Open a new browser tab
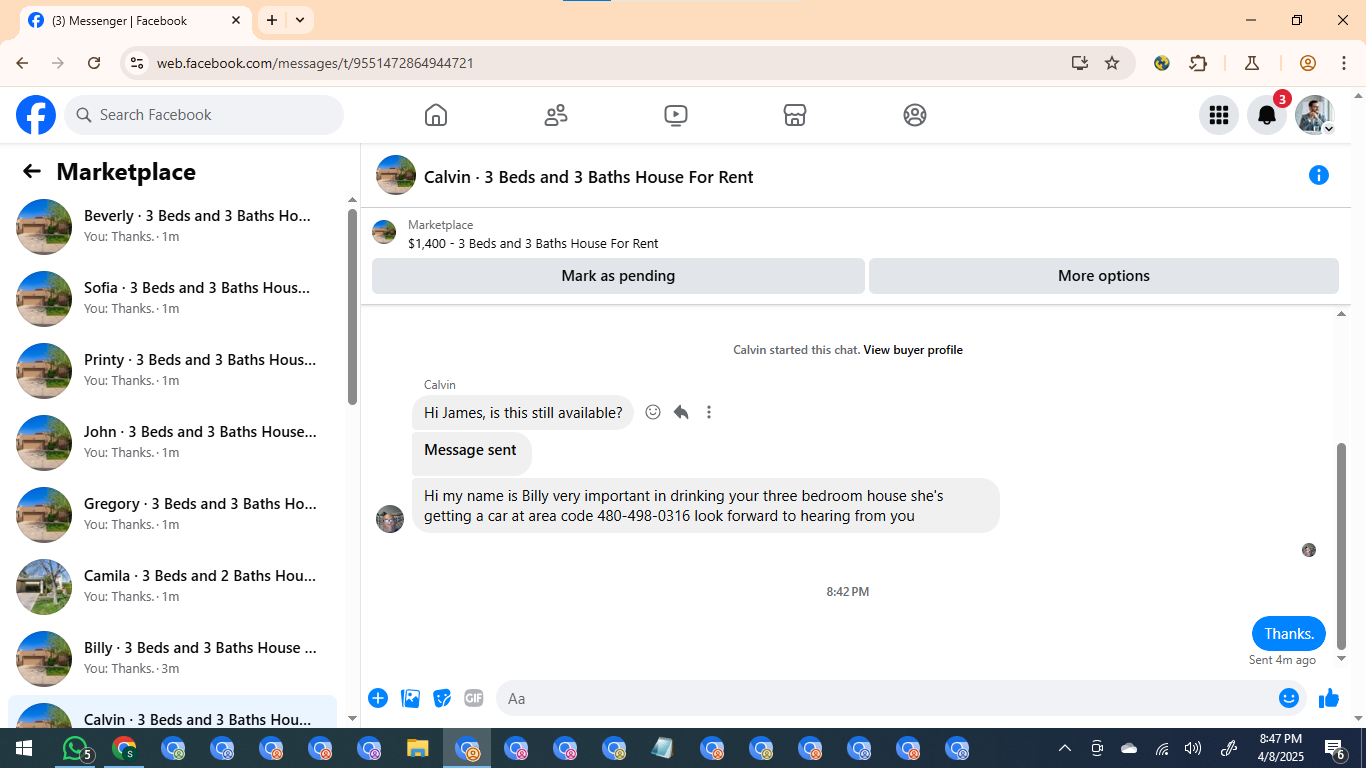Screen dimensions: 1366x768 [272, 20]
